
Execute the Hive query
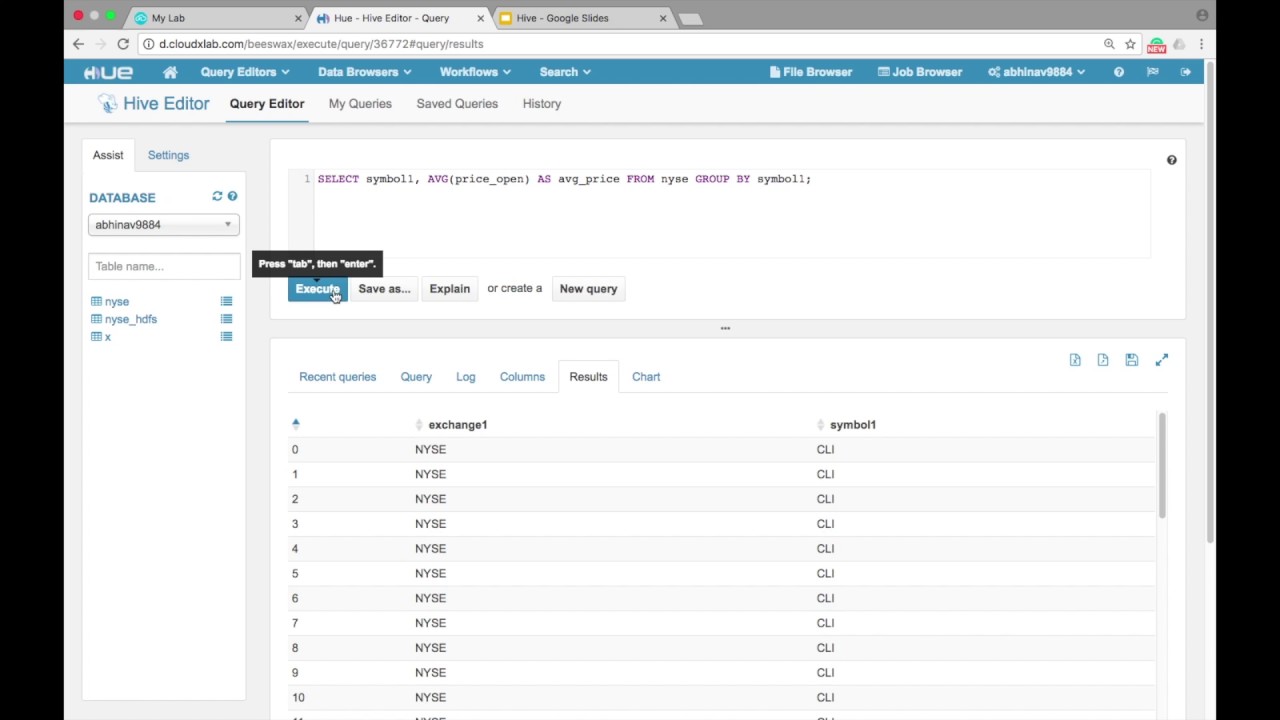coord(317,289)
